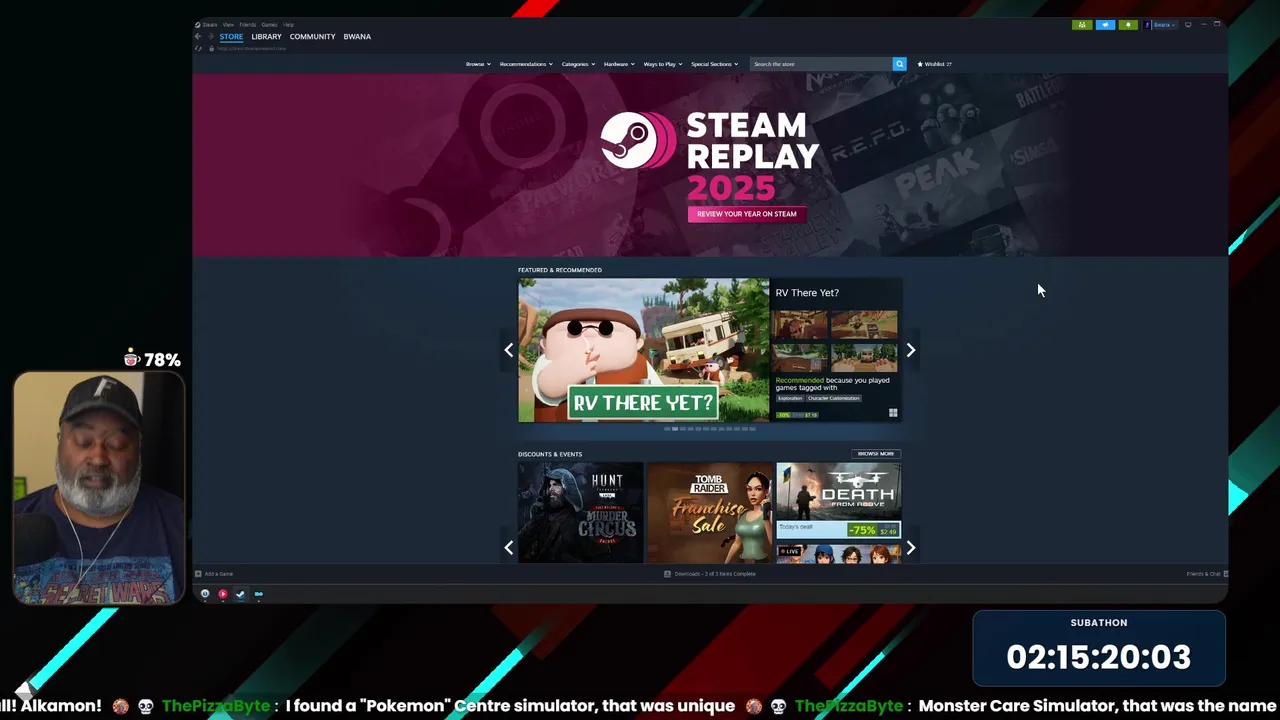This screenshot has height=720, width=1280.
Task: Go forward with the Steam forward arrow
Action: tap(210, 37)
